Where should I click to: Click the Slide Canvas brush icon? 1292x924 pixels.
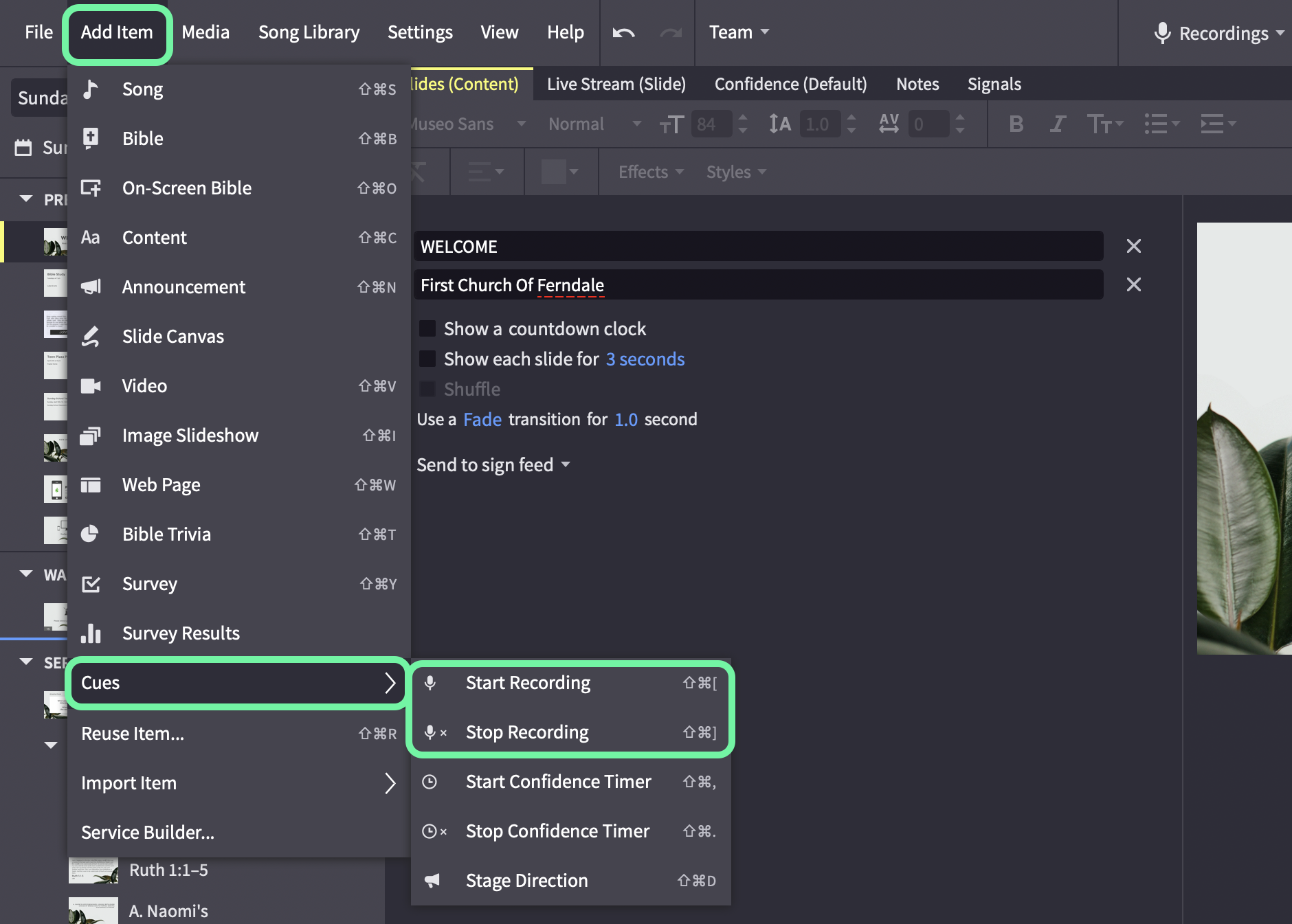pyautogui.click(x=91, y=337)
